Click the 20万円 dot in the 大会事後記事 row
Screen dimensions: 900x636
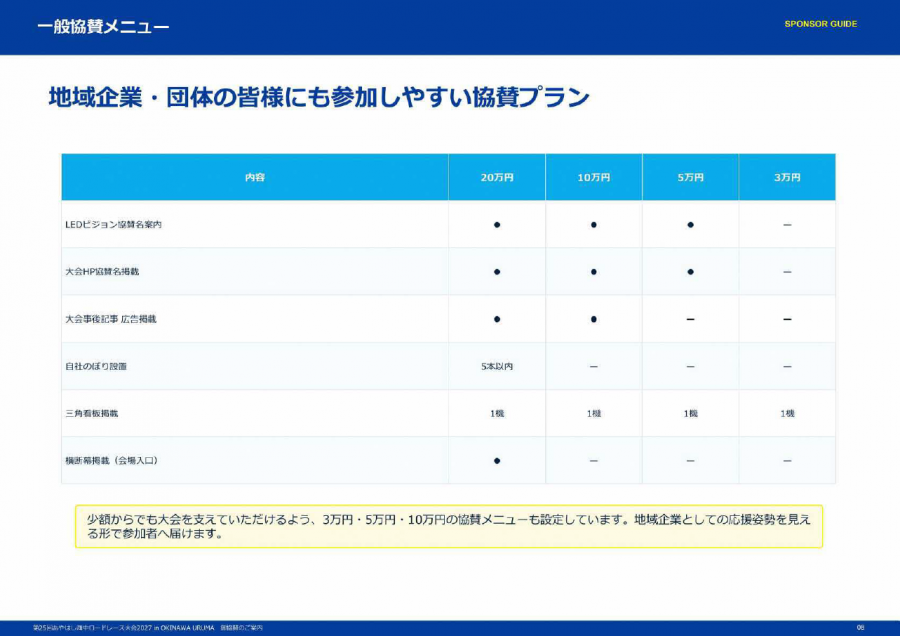497,319
